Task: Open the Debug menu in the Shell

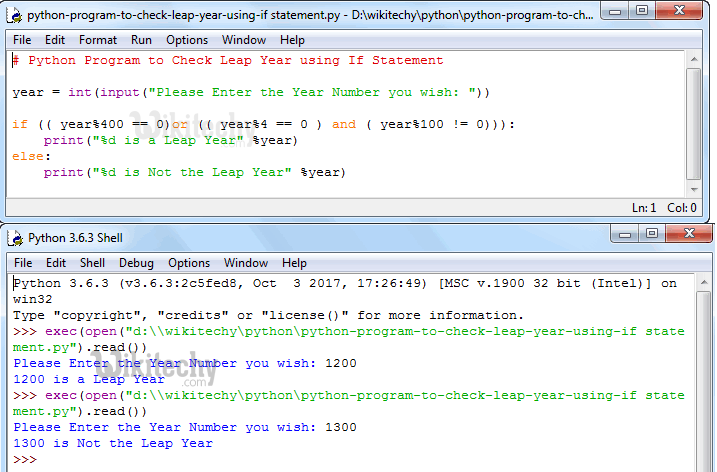Action: click(137, 263)
